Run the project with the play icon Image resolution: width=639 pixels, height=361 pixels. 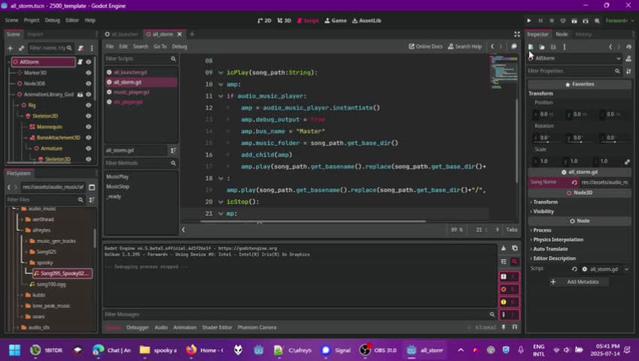(x=529, y=20)
